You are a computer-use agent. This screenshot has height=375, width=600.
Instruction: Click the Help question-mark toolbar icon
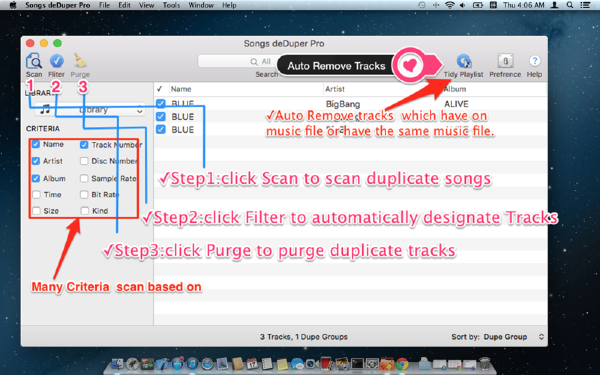(x=535, y=61)
